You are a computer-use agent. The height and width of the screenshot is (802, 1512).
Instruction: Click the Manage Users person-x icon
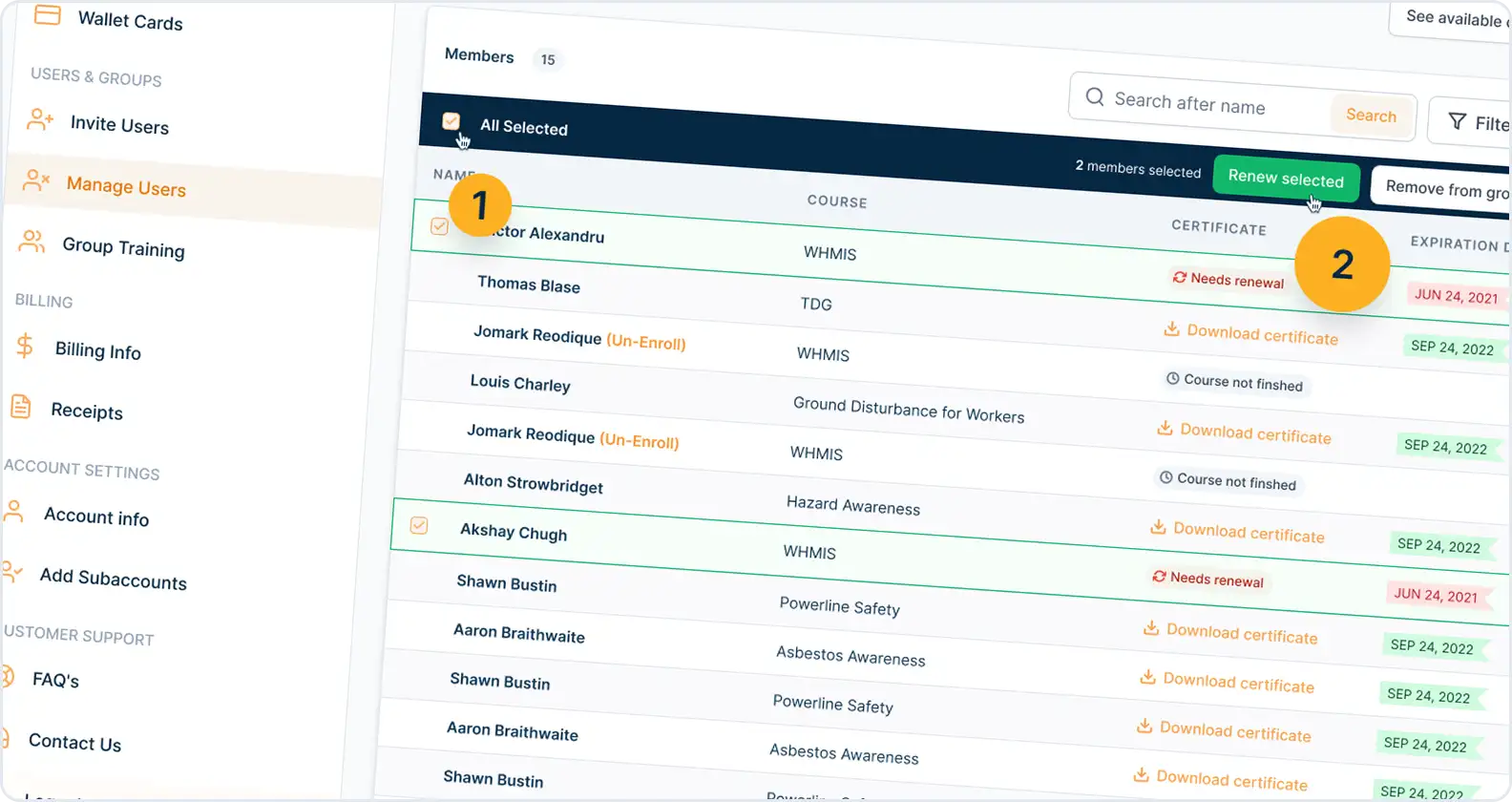tap(36, 179)
